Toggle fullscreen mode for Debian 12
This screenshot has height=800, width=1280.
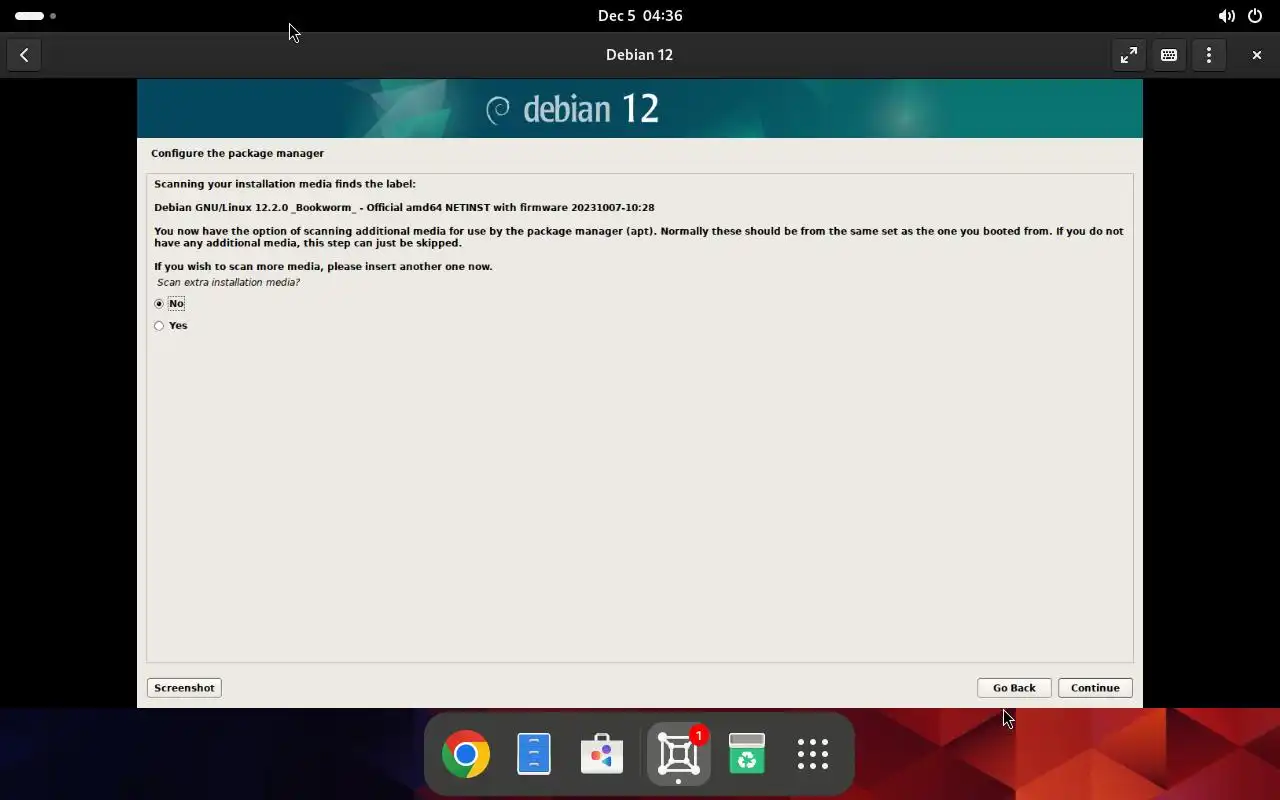(x=1128, y=55)
